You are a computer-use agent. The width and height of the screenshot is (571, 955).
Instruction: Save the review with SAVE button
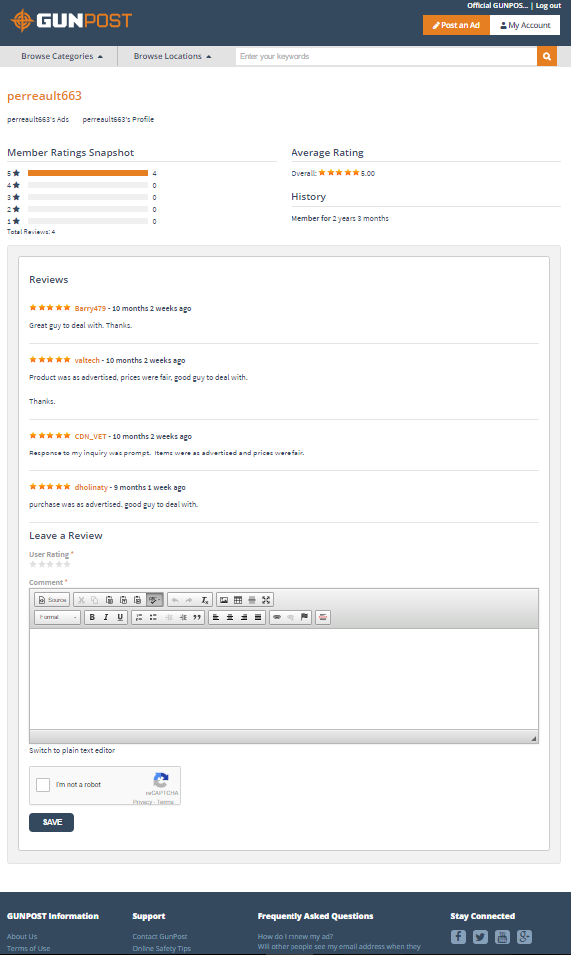51,822
